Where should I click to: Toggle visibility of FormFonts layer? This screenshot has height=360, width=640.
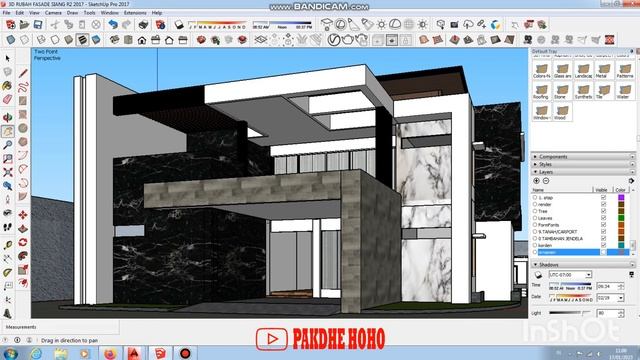603,225
